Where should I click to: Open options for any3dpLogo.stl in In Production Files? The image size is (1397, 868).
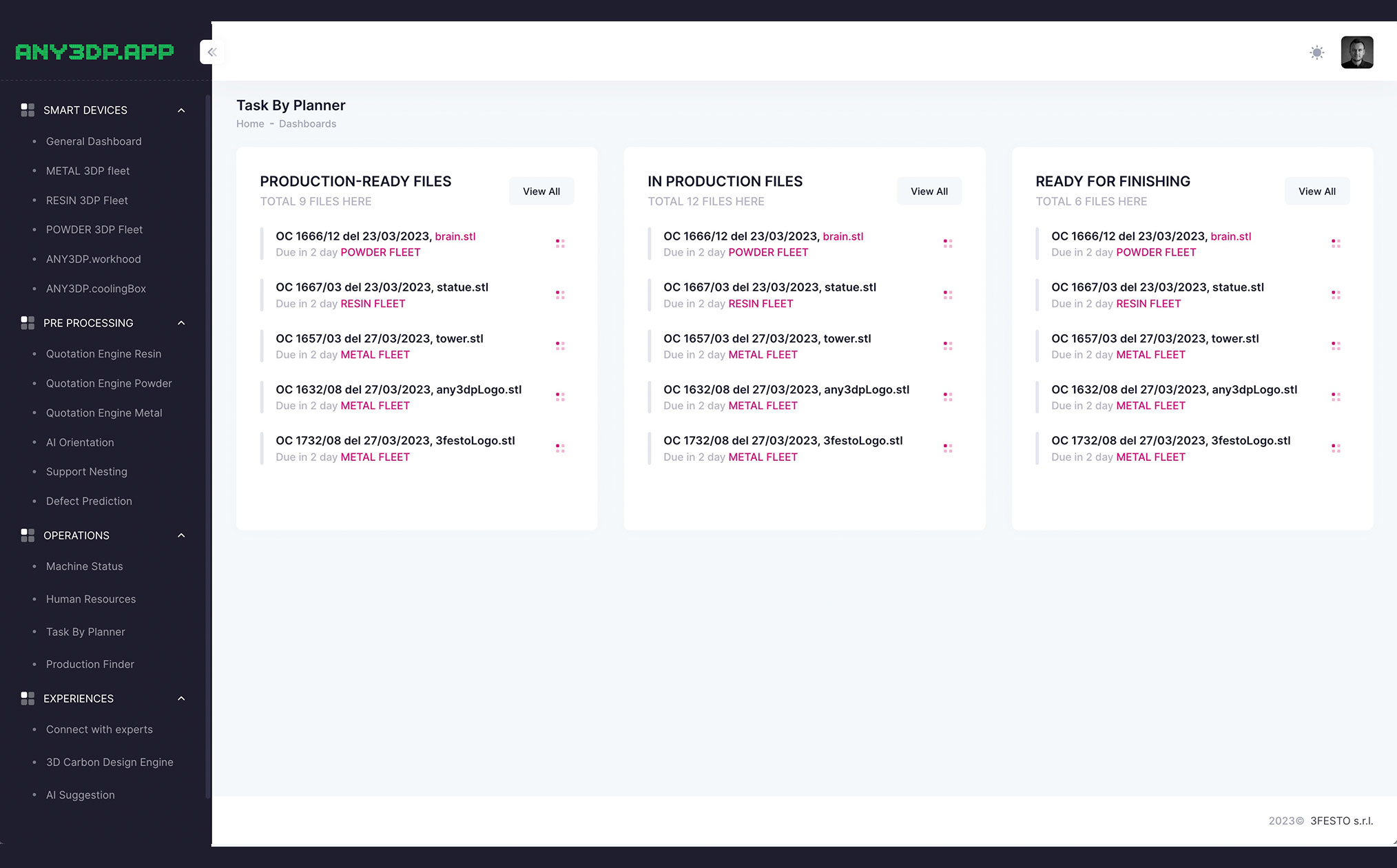948,397
